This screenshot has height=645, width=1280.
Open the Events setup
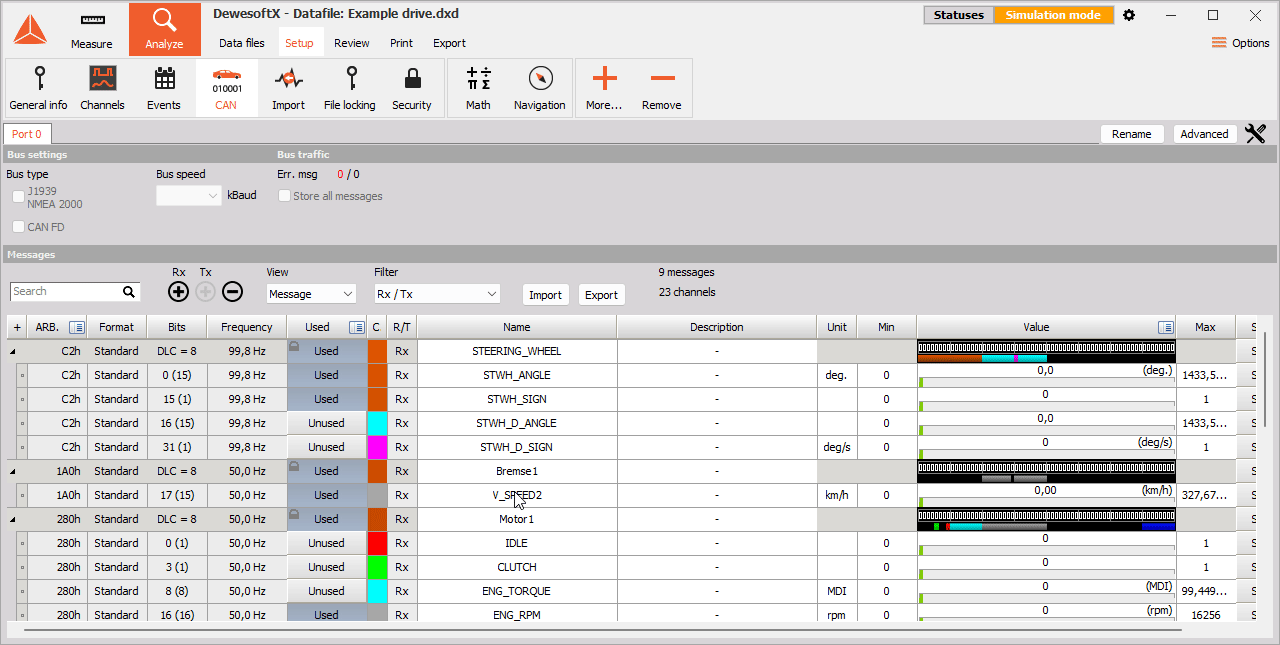click(164, 88)
